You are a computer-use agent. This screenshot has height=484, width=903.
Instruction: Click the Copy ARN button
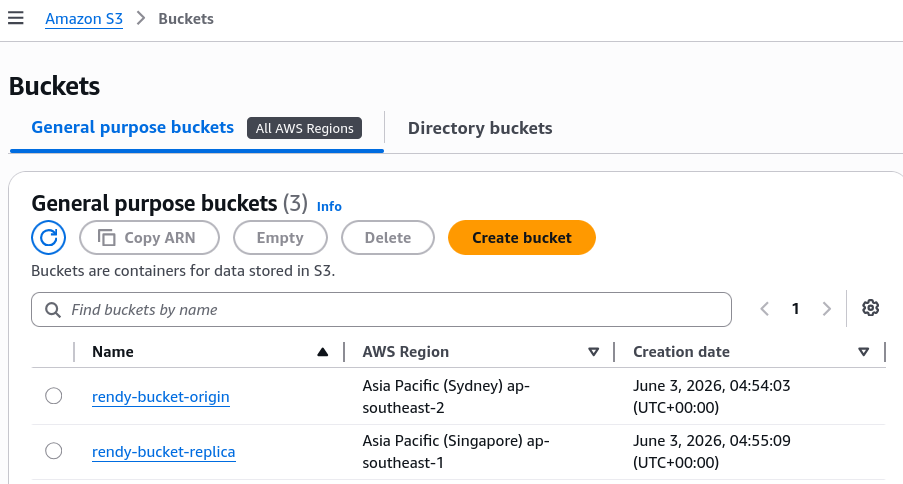coord(149,237)
